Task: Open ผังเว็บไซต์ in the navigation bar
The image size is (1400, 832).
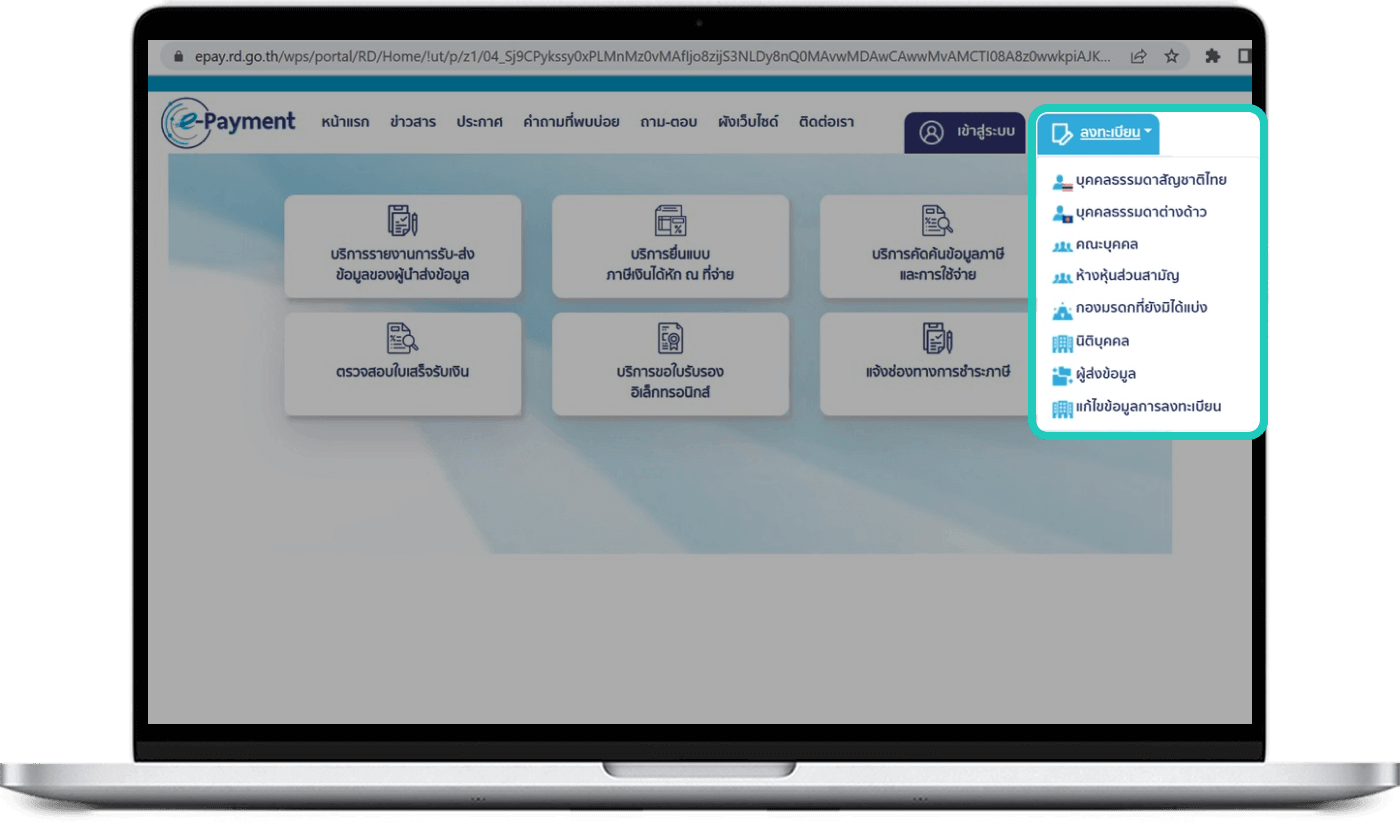Action: [748, 122]
